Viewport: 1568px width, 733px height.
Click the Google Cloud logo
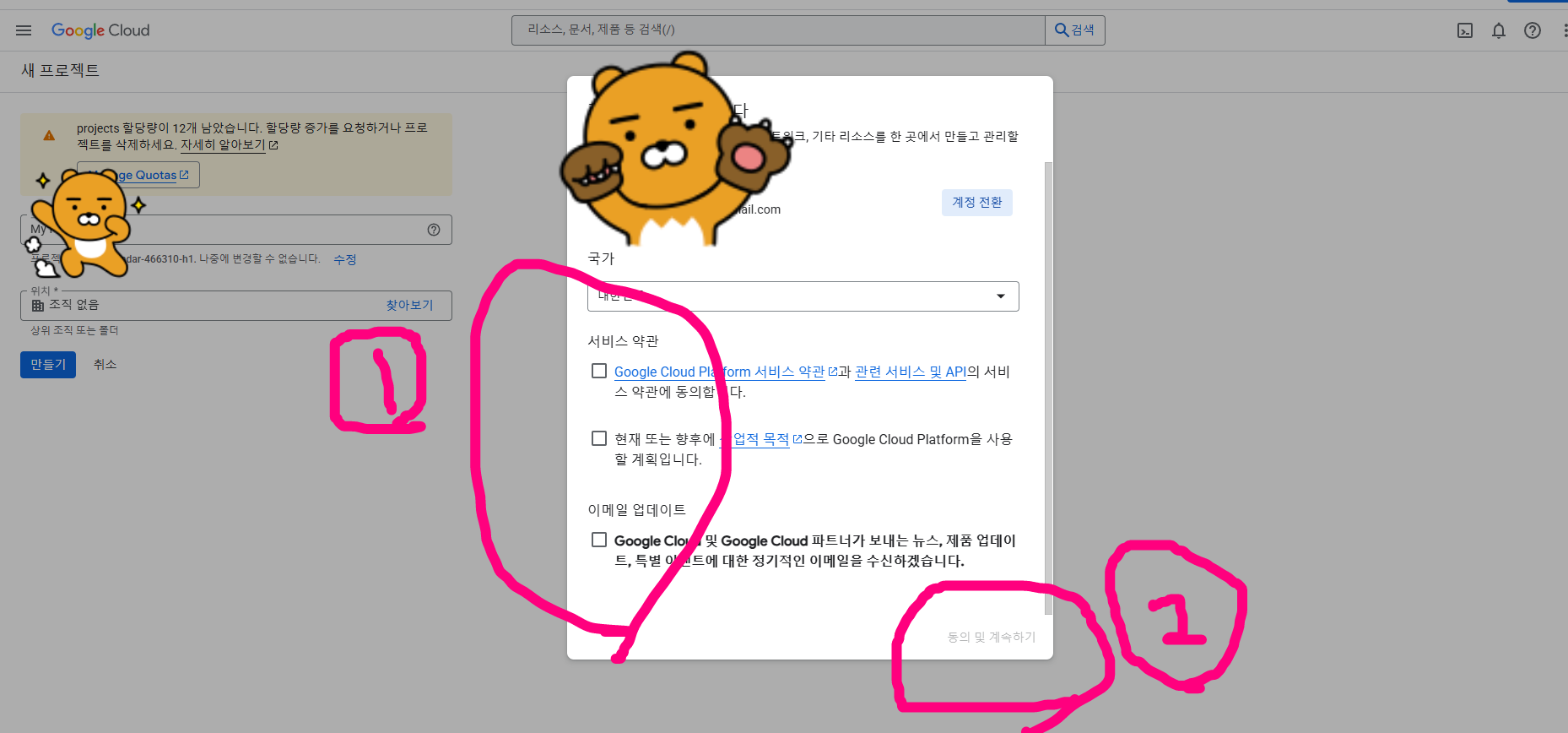[x=100, y=30]
